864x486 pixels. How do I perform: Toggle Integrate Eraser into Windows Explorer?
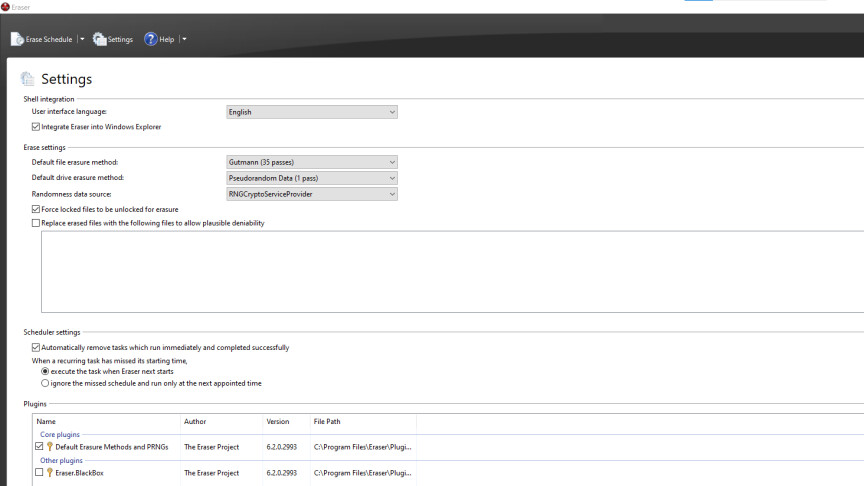click(x=36, y=127)
